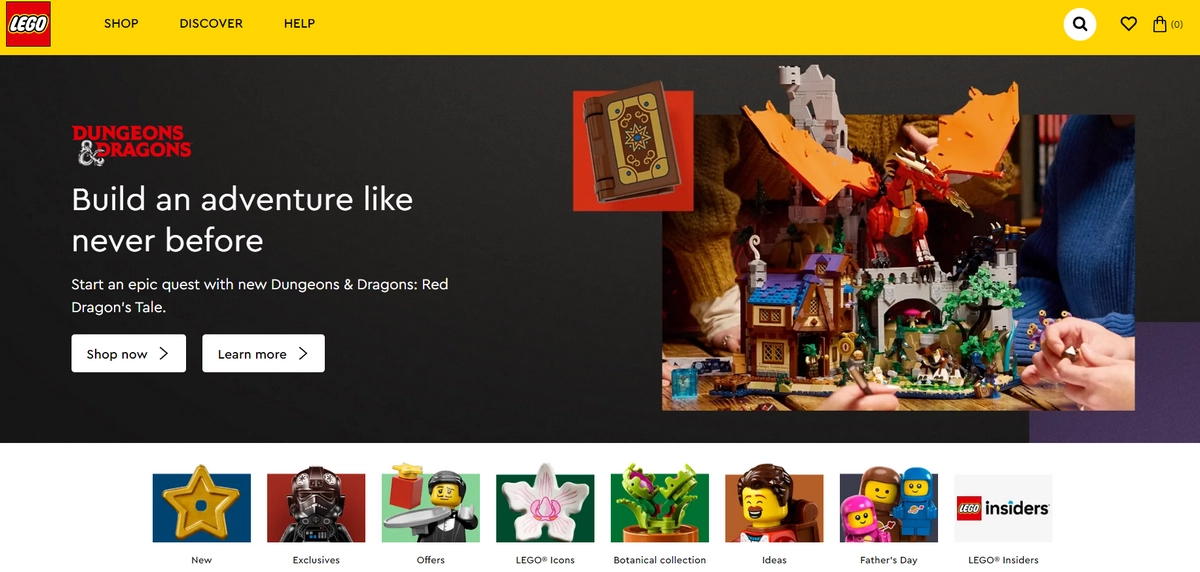The image size is (1200, 572).
Task: Click the Shop now button
Action: 129,353
